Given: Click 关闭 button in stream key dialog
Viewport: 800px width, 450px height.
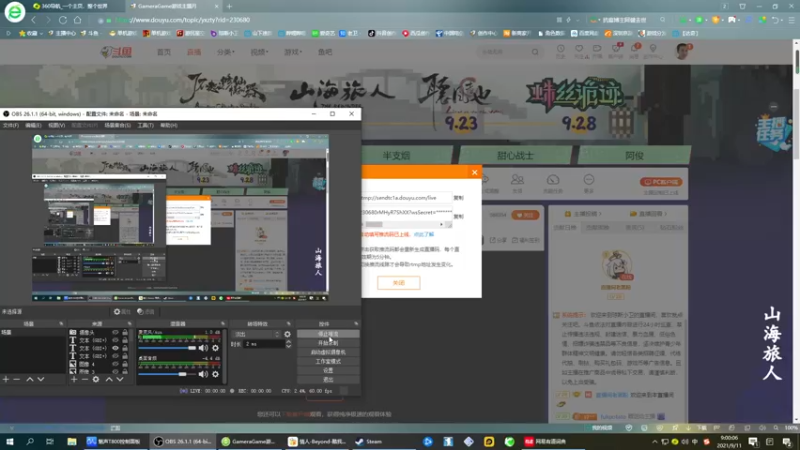Looking at the screenshot, I should (x=398, y=283).
